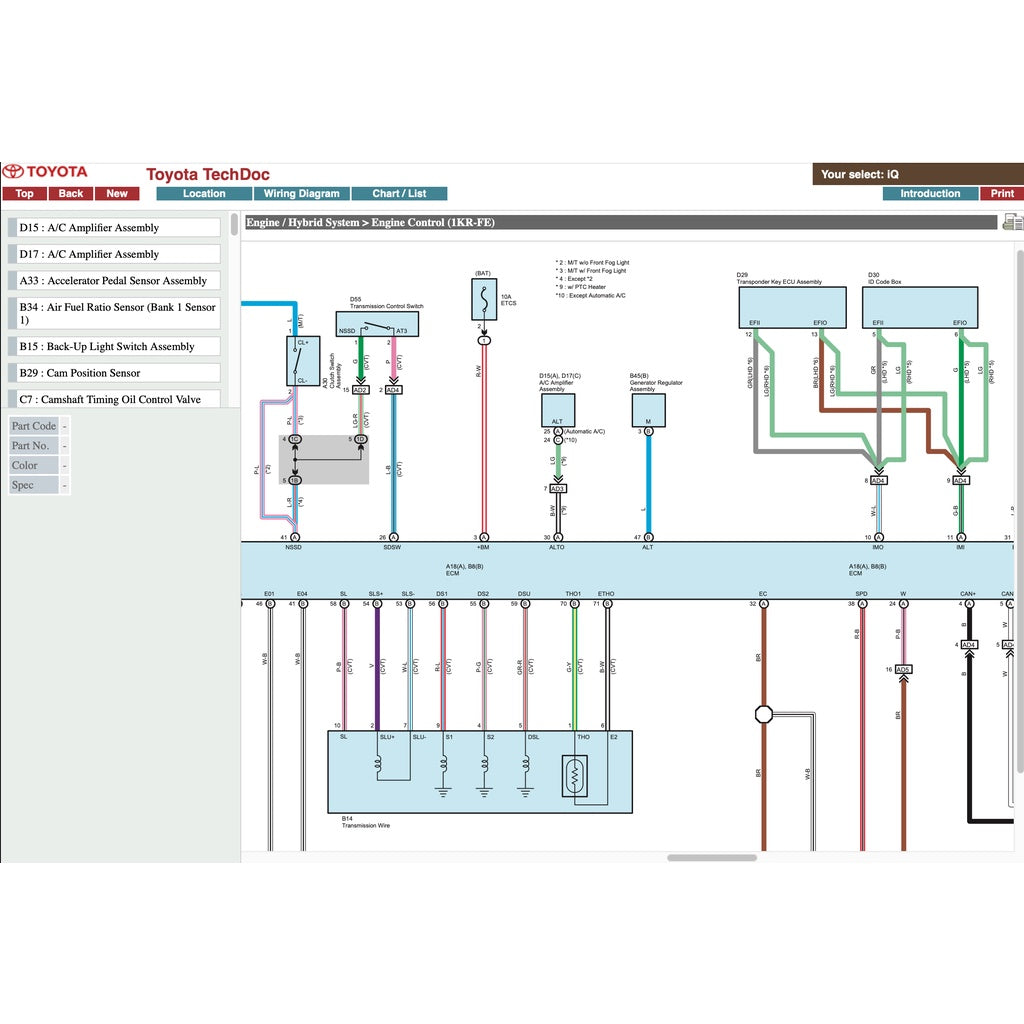Click the D55 Transmission Control Switch symbol
The height and width of the screenshot is (1024, 1024).
pos(378,324)
